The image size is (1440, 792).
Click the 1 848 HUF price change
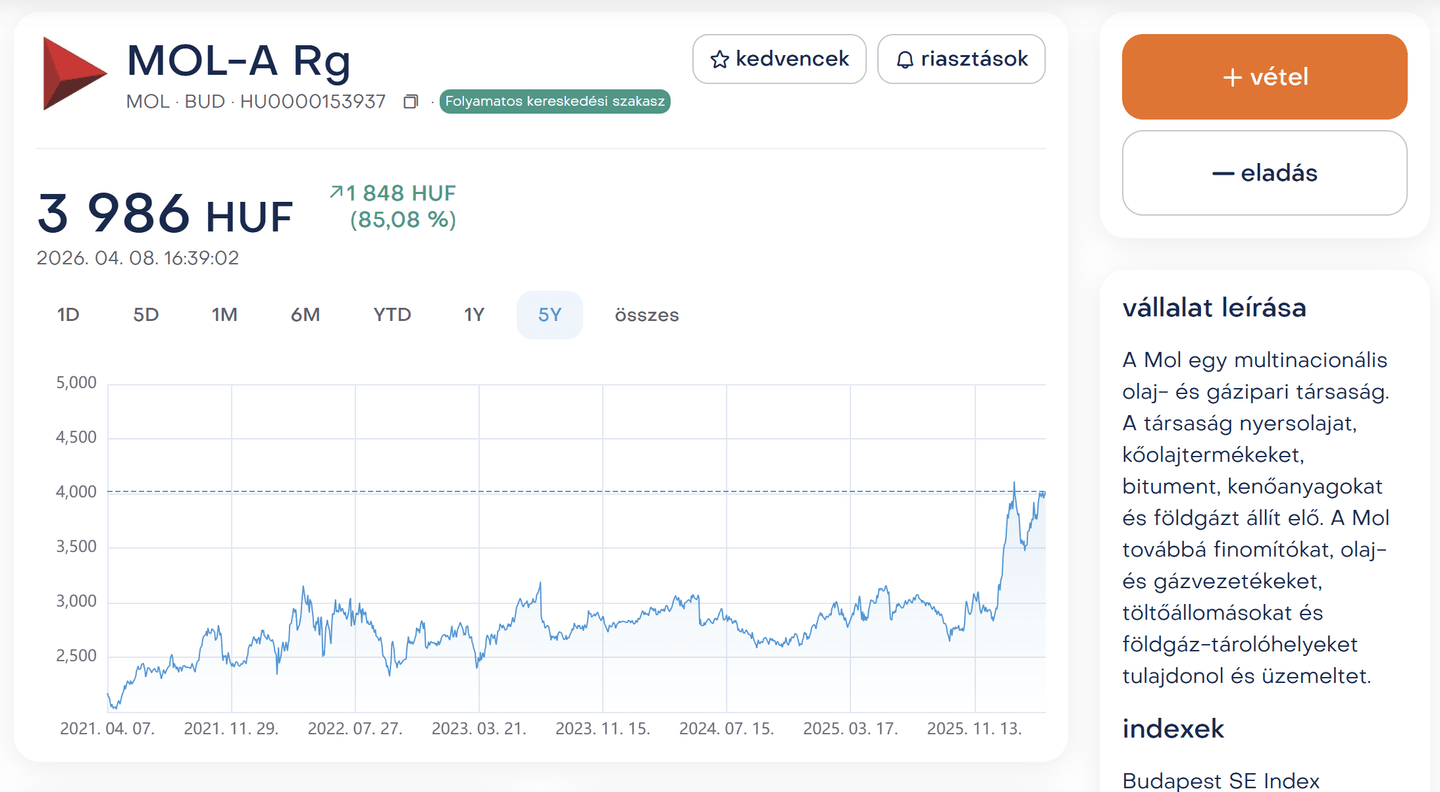pos(401,194)
